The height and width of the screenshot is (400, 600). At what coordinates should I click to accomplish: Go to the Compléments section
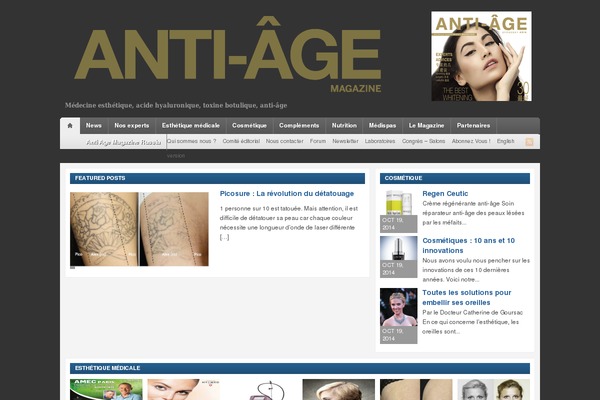click(x=299, y=126)
